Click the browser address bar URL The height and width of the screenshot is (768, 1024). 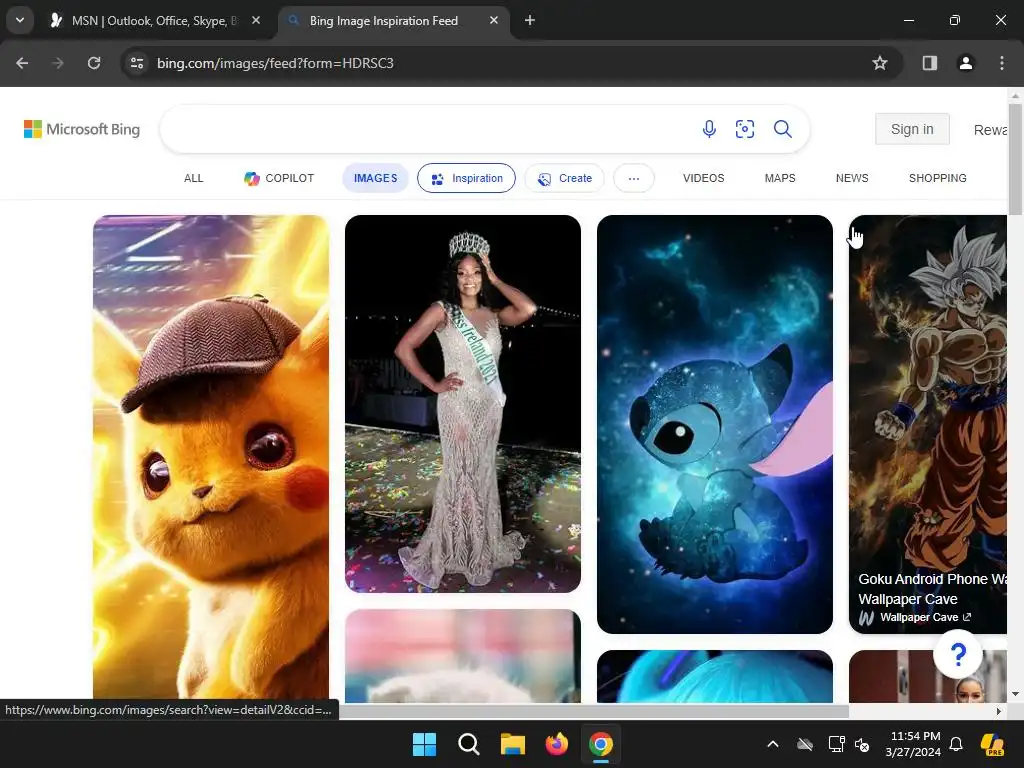coord(275,63)
